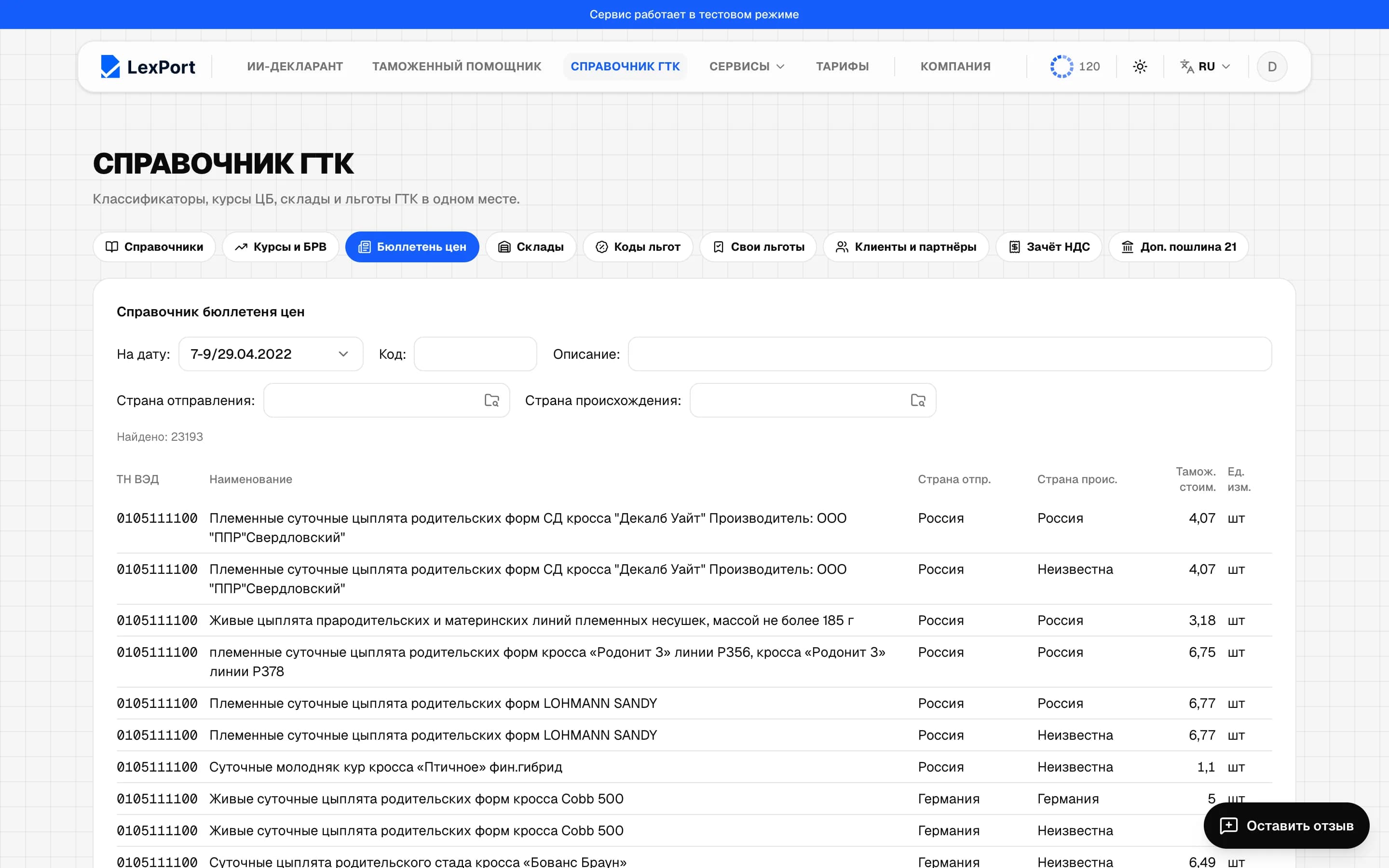Switch to the Склады tab
Image resolution: width=1389 pixels, height=868 pixels.
coord(531,247)
